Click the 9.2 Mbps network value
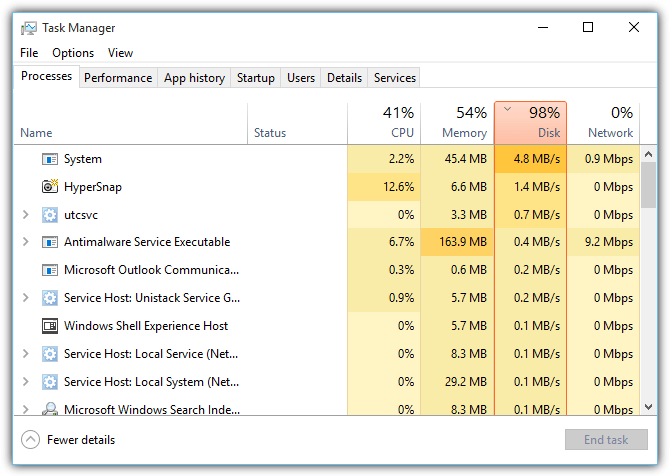Viewport: 670px width, 476px height. pos(609,242)
